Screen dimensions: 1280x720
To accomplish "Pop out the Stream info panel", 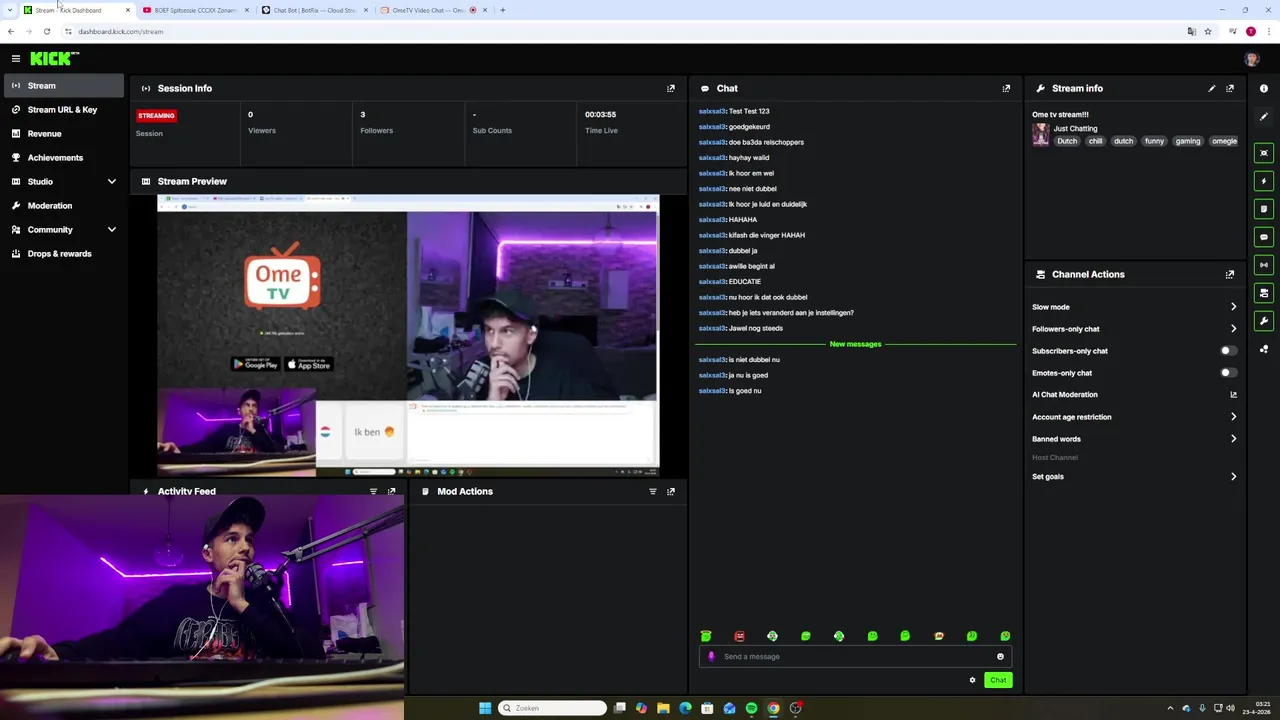I will click(1230, 88).
